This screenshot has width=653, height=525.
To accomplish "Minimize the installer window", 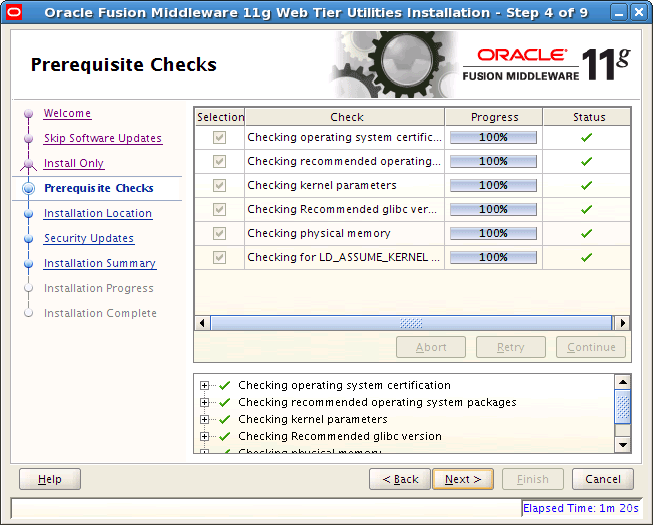I will 619,12.
